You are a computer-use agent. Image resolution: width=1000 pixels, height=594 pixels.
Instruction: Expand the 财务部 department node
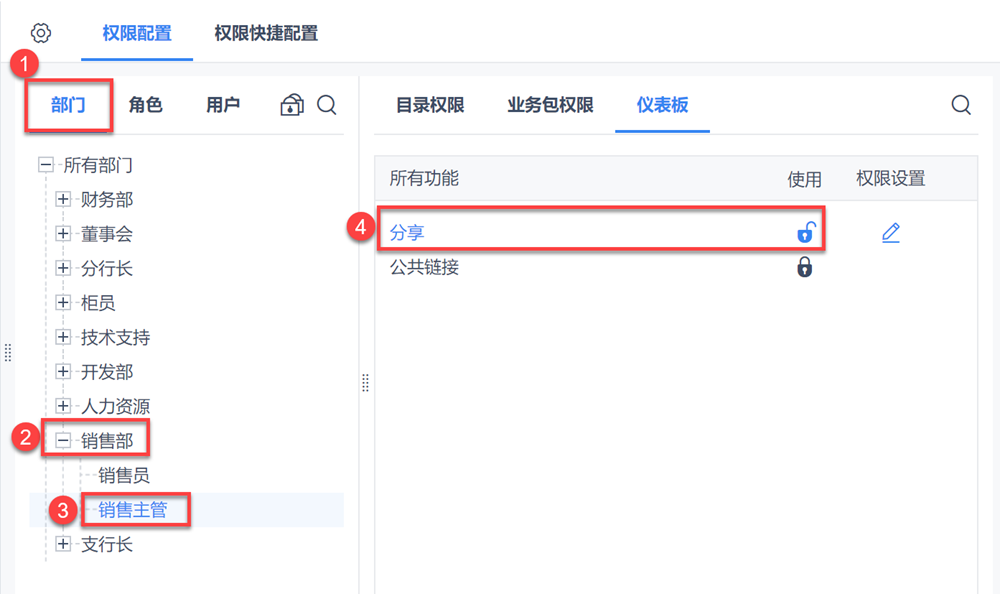(x=63, y=200)
